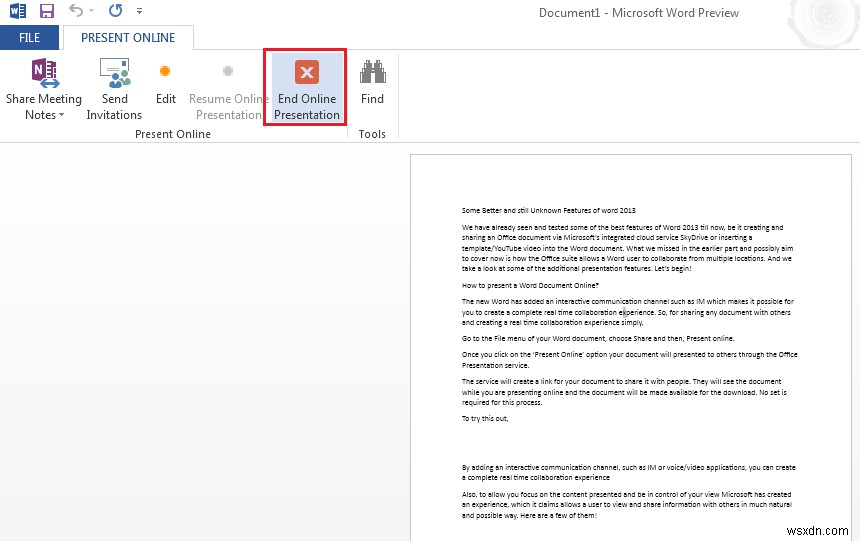Open Find with the binoculars icon

click(372, 82)
